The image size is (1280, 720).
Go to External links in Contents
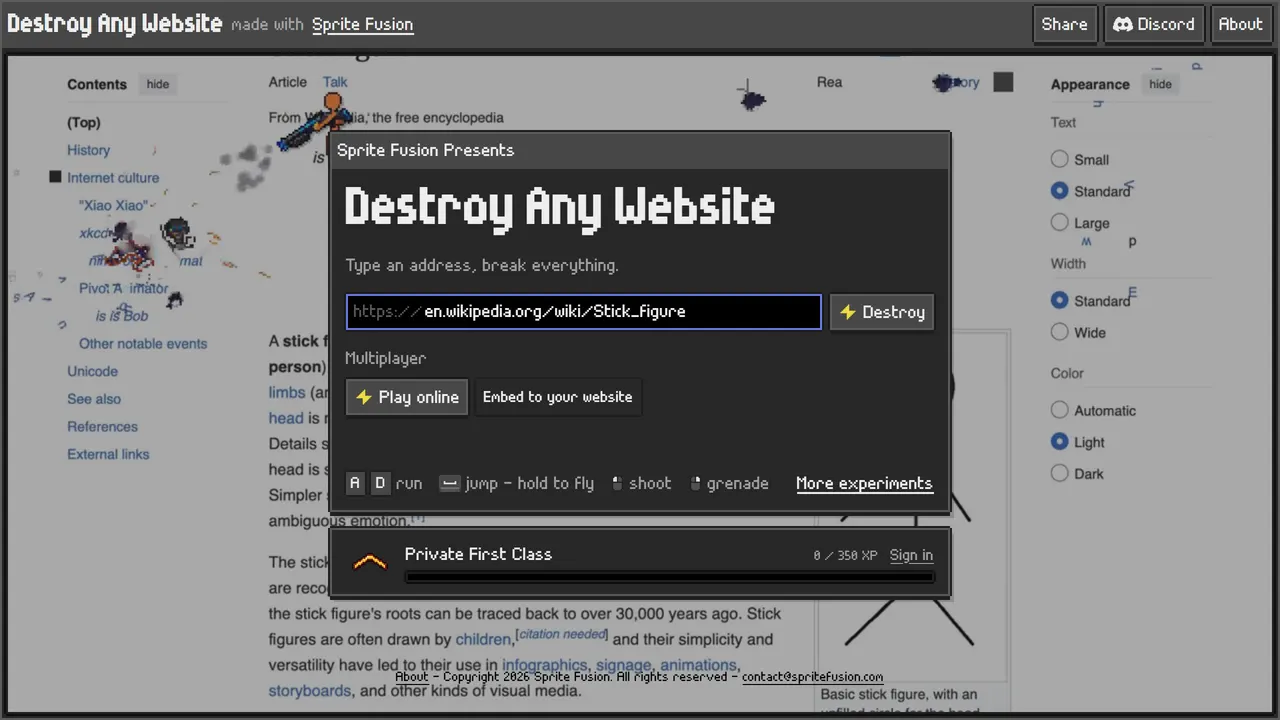[108, 454]
